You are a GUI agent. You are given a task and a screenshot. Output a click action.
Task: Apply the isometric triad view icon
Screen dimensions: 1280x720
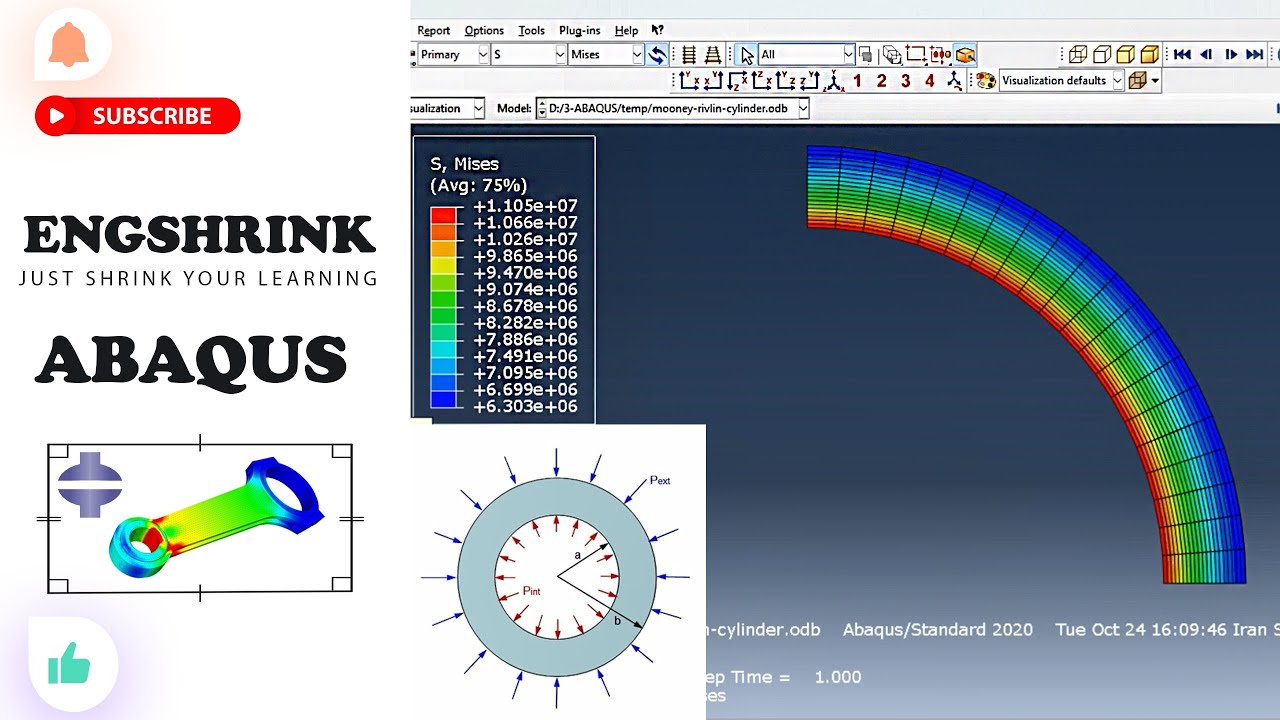tap(834, 80)
